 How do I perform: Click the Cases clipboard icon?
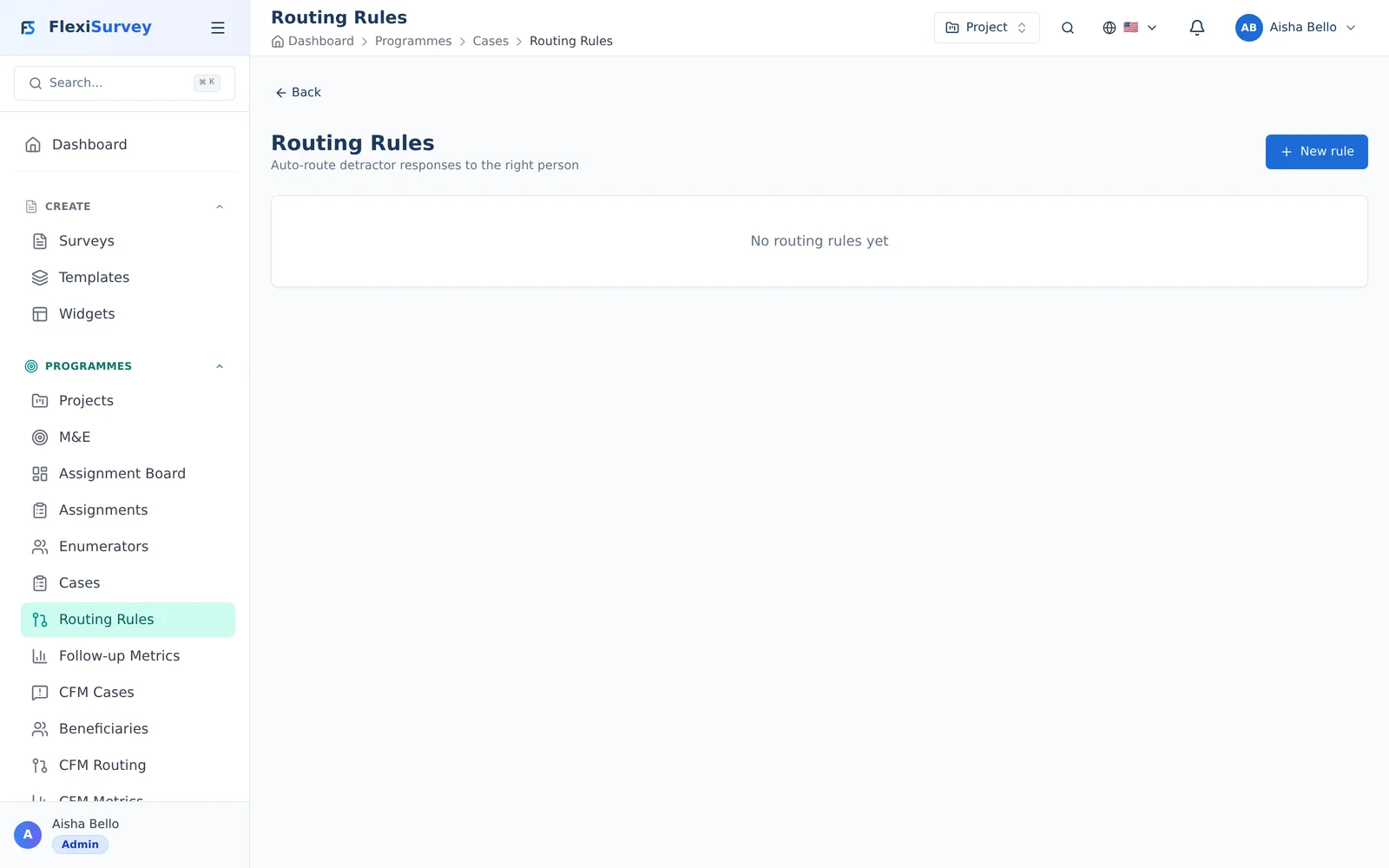(40, 583)
